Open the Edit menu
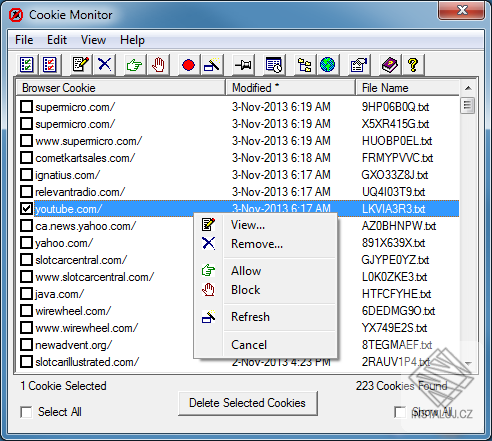Image resolution: width=492 pixels, height=441 pixels. (x=57, y=40)
